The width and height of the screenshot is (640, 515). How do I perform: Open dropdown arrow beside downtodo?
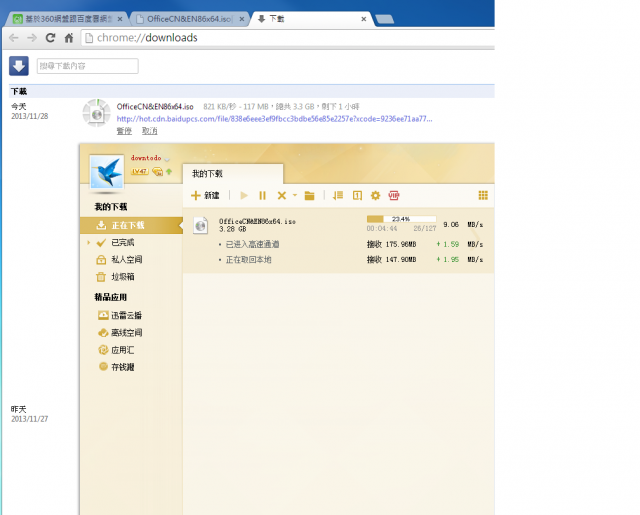pyautogui.click(x=167, y=159)
